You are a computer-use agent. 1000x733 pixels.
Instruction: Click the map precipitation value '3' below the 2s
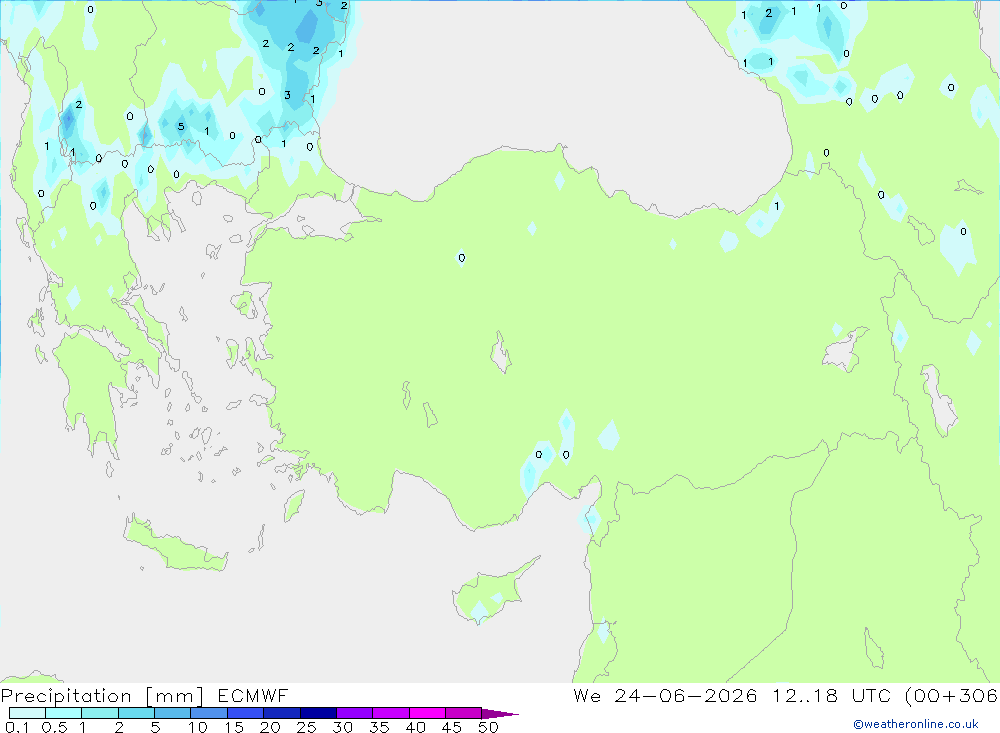[x=288, y=95]
